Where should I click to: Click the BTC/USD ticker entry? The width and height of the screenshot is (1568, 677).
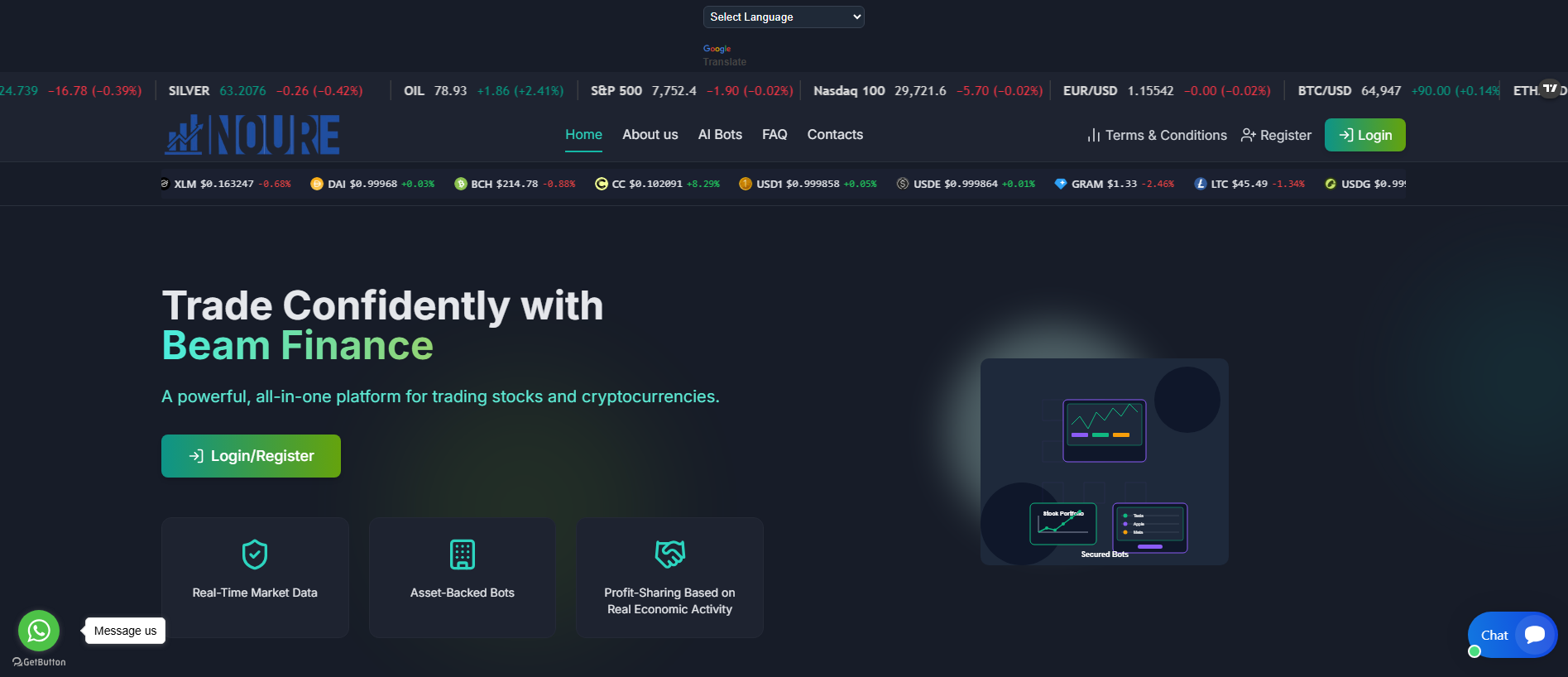(1399, 90)
